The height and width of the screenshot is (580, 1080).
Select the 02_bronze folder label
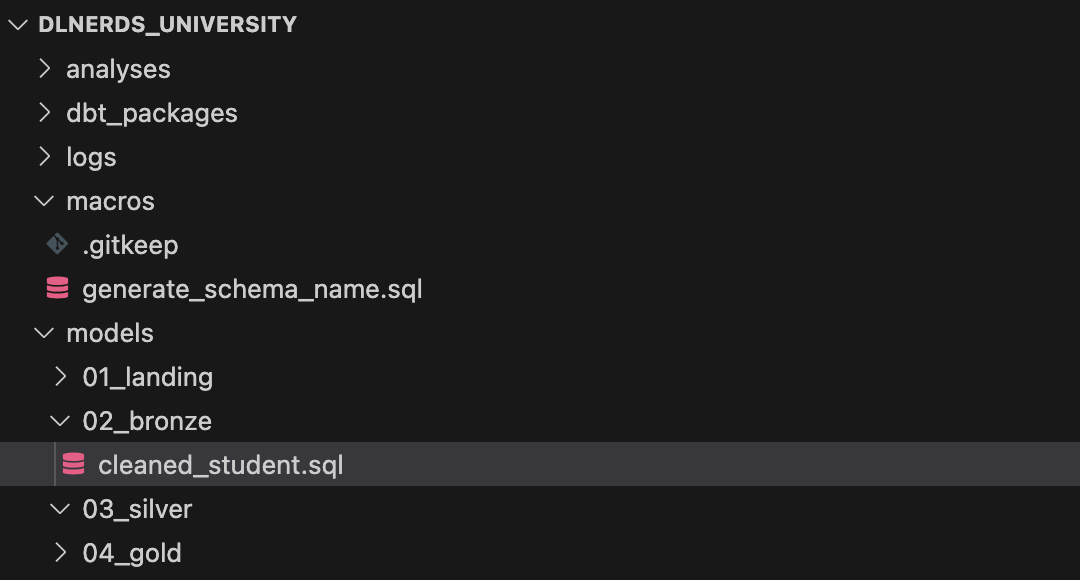(147, 420)
